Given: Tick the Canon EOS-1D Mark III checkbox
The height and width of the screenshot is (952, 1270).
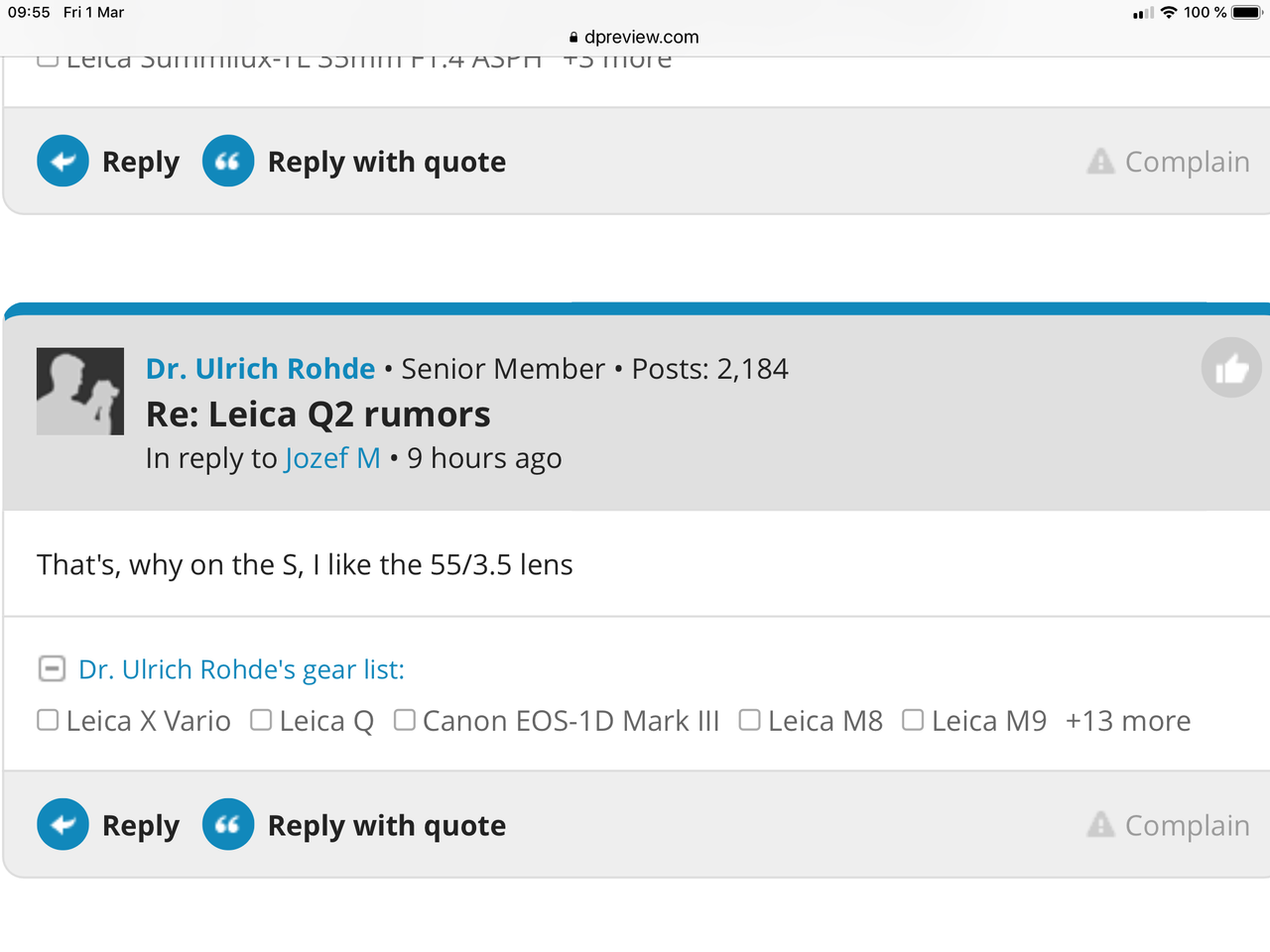Looking at the screenshot, I should point(404,720).
